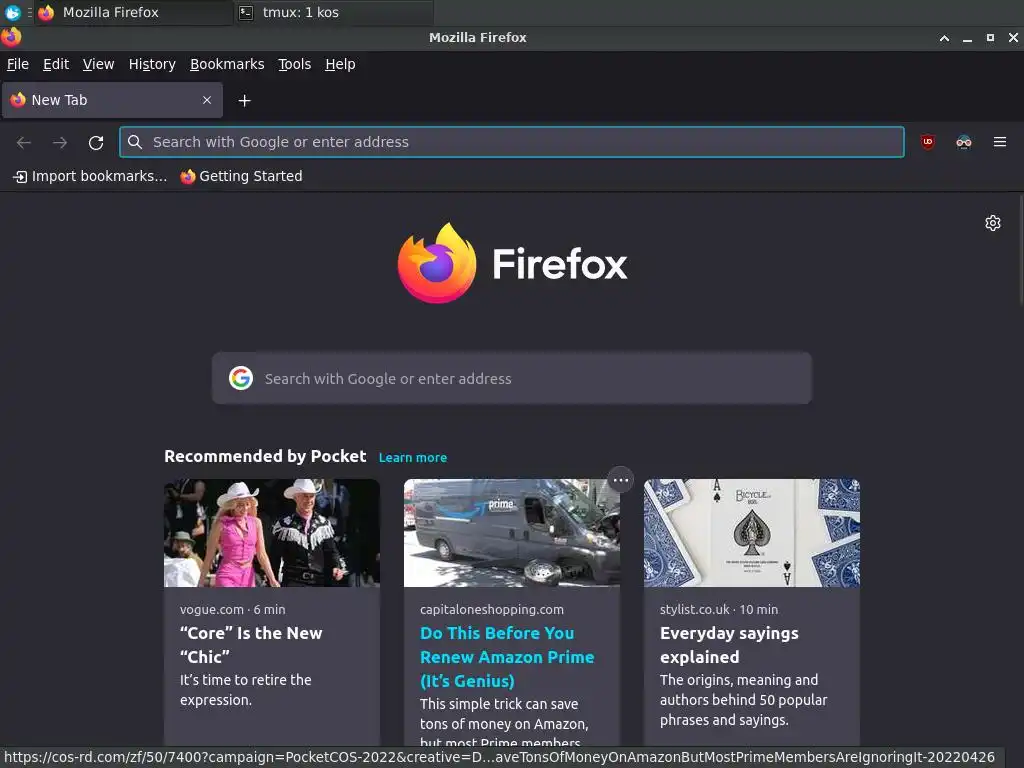Click the forward navigation arrow
Viewport: 1024px width, 768px height.
60,142
